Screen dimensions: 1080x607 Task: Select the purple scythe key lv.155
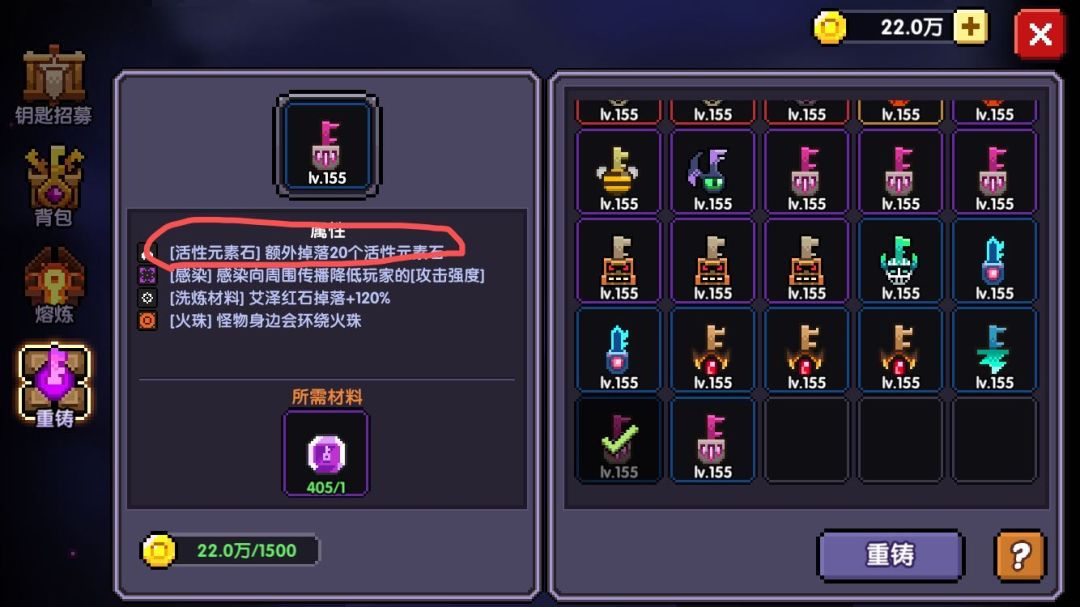[x=712, y=172]
